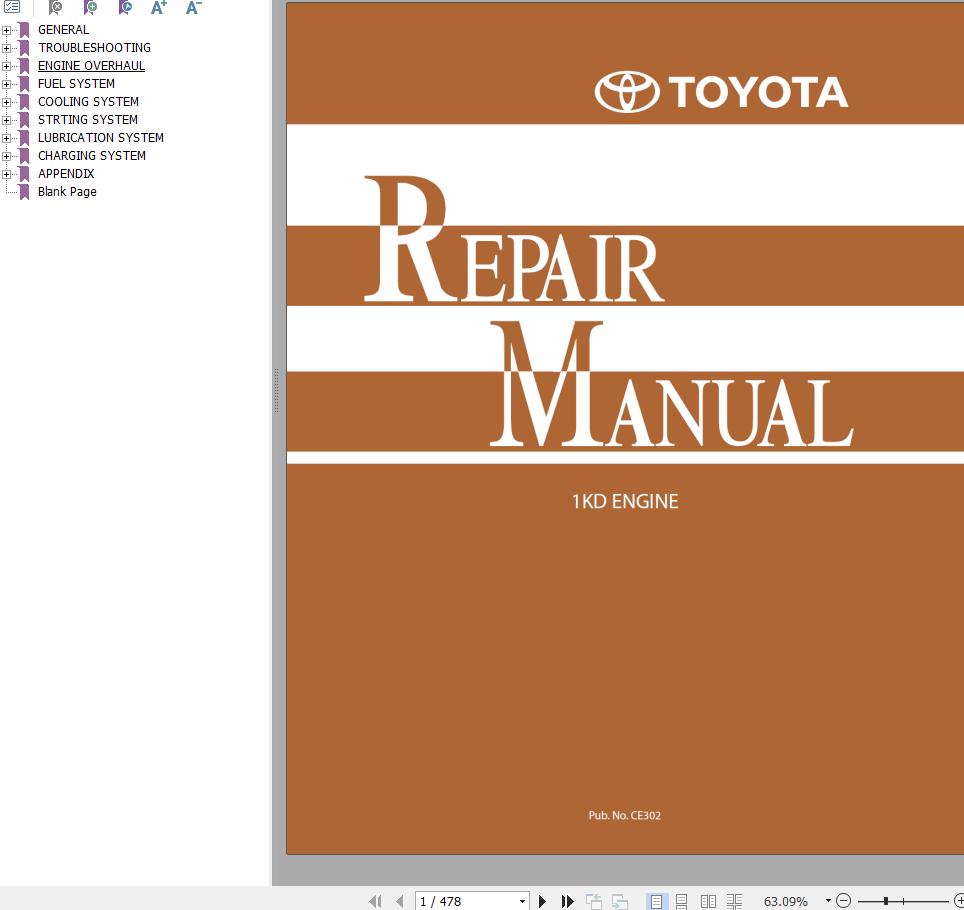Select the ENGINE OVERHAUL bookmark

91,66
